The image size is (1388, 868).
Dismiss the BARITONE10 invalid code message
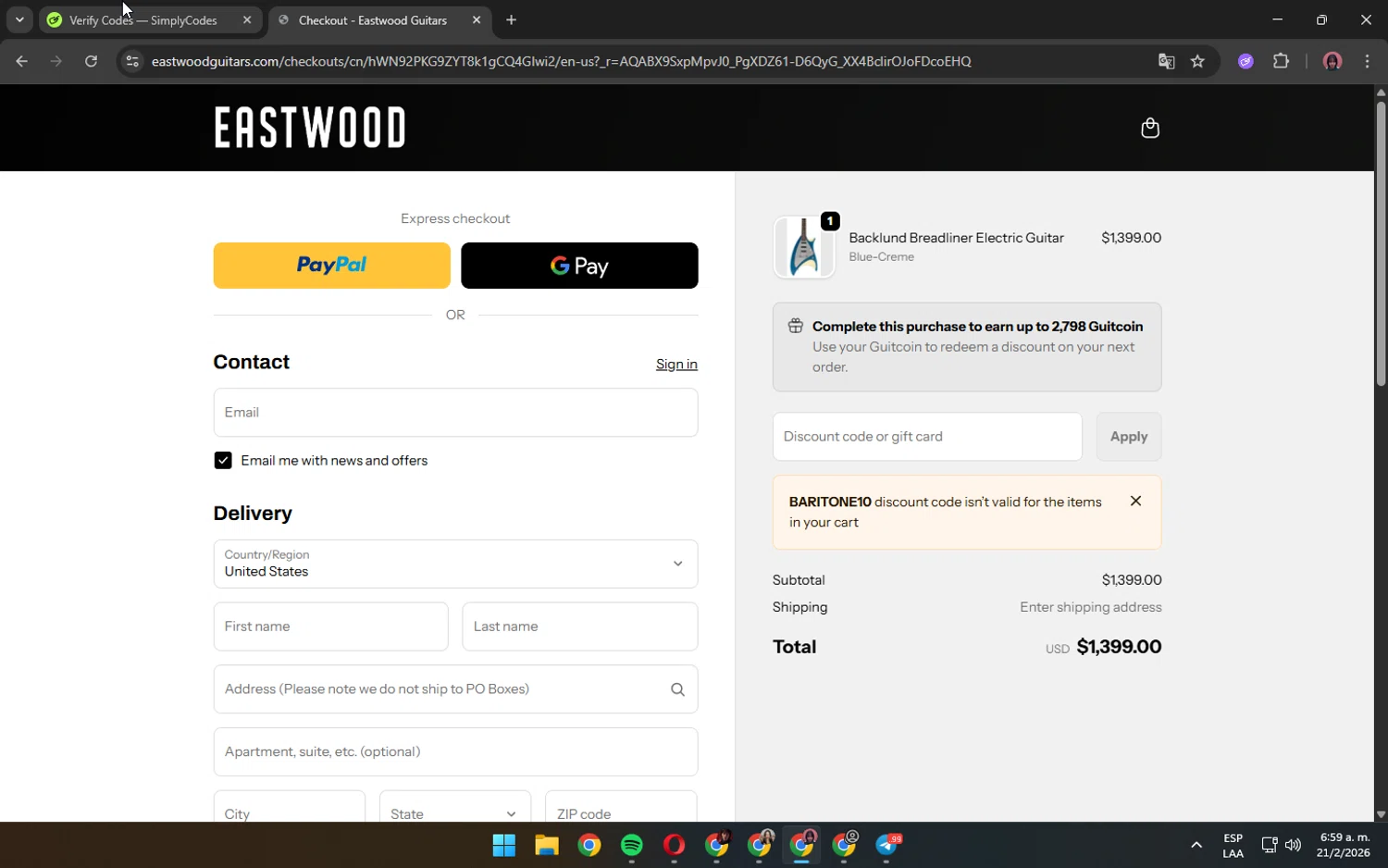(x=1135, y=501)
